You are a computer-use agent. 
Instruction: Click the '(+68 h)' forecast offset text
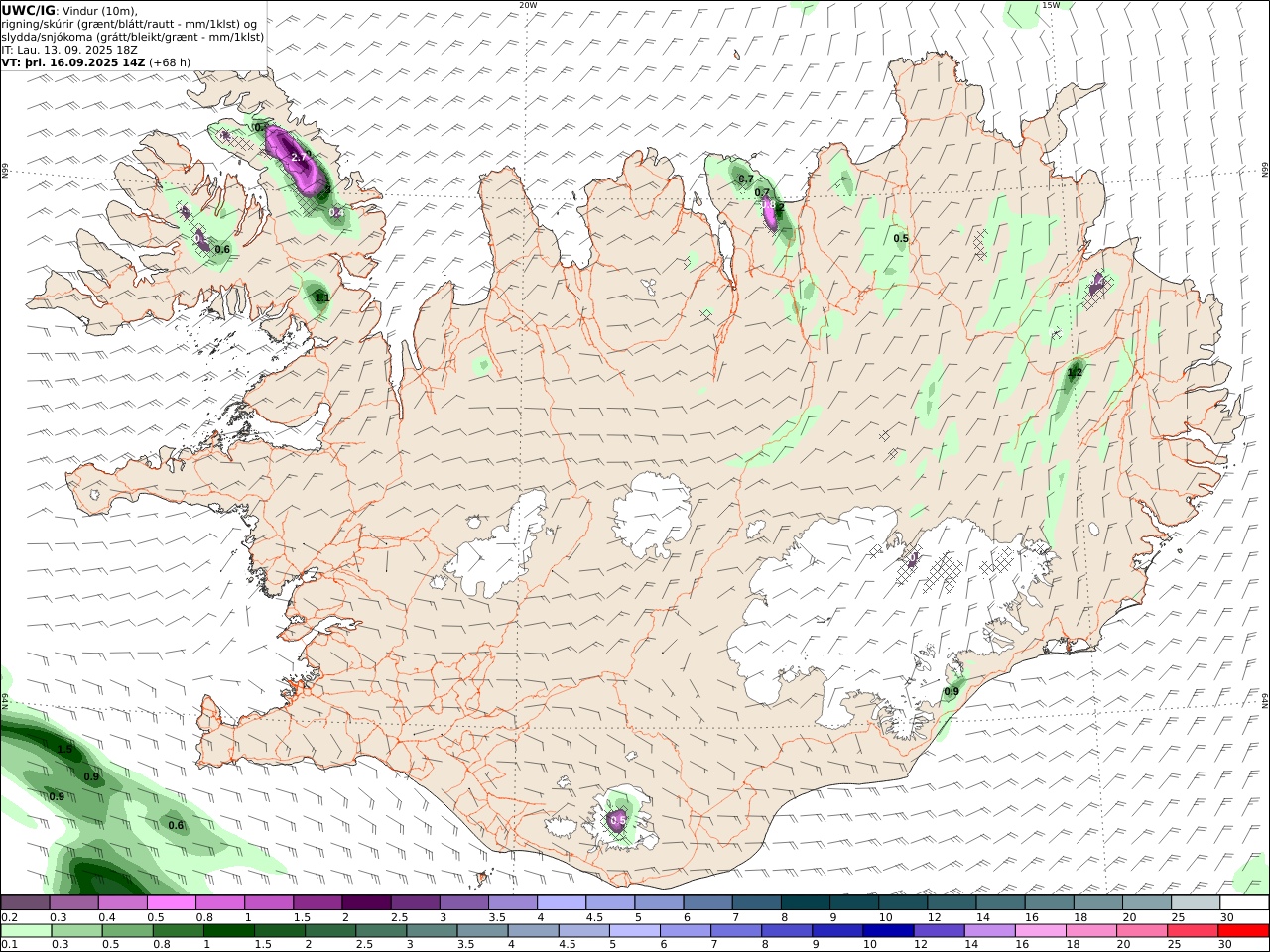[x=170, y=62]
